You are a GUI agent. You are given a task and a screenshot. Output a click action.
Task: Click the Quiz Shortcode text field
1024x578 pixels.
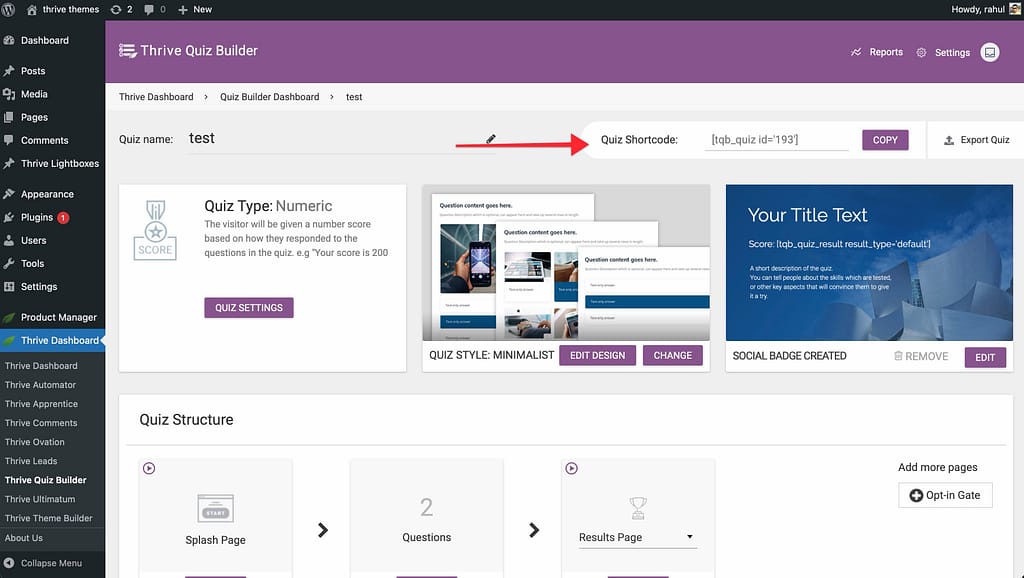[x=776, y=140]
